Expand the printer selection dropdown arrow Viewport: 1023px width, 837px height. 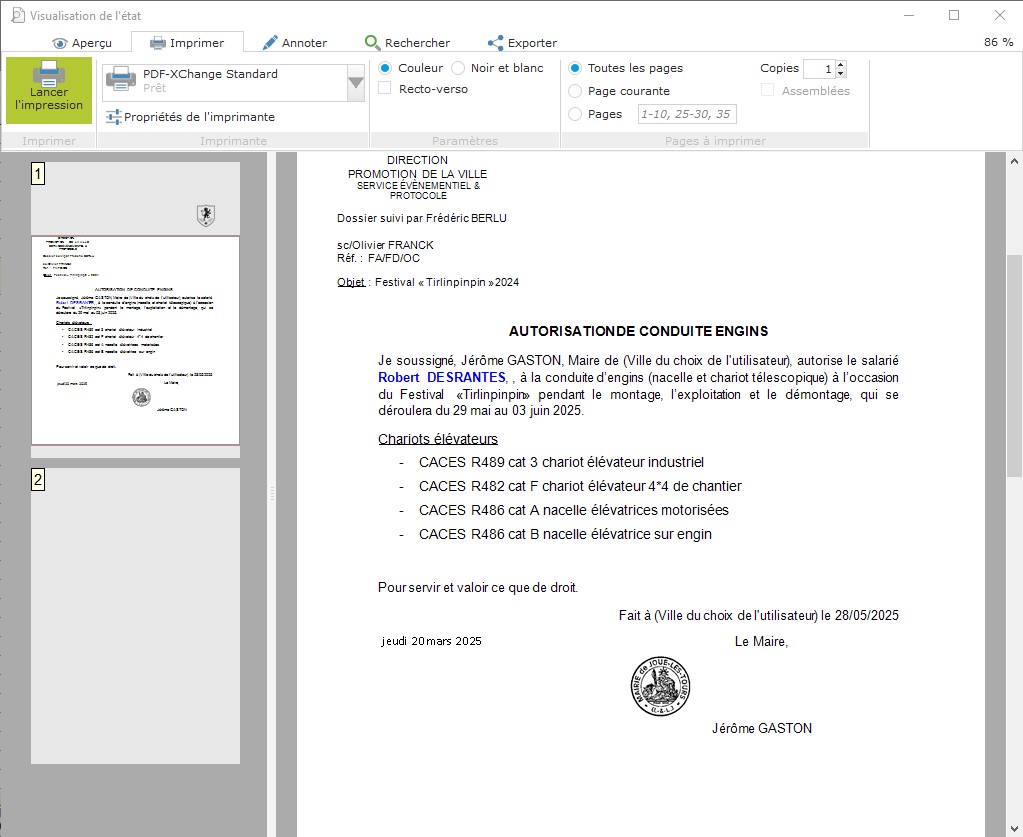tap(356, 84)
